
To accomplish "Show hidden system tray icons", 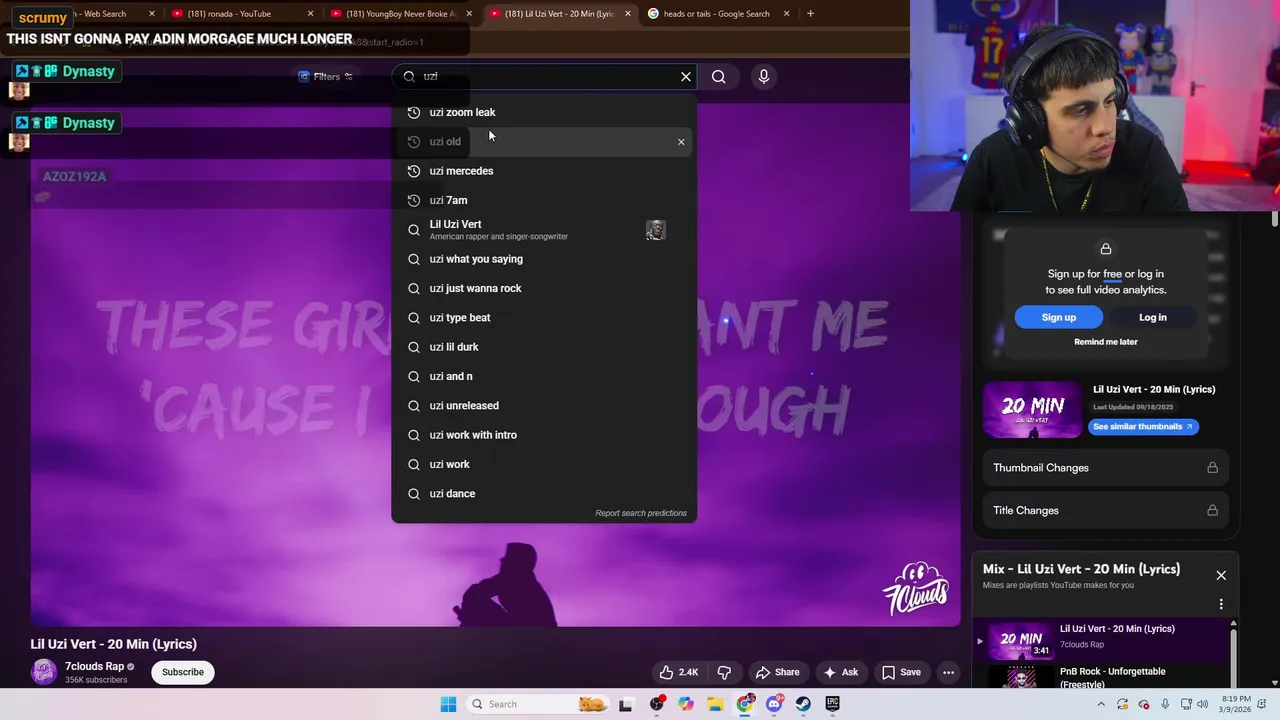I will [1101, 704].
